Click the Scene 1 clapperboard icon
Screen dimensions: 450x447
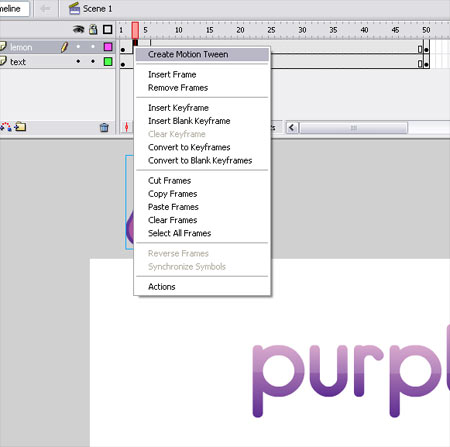coord(74,8)
